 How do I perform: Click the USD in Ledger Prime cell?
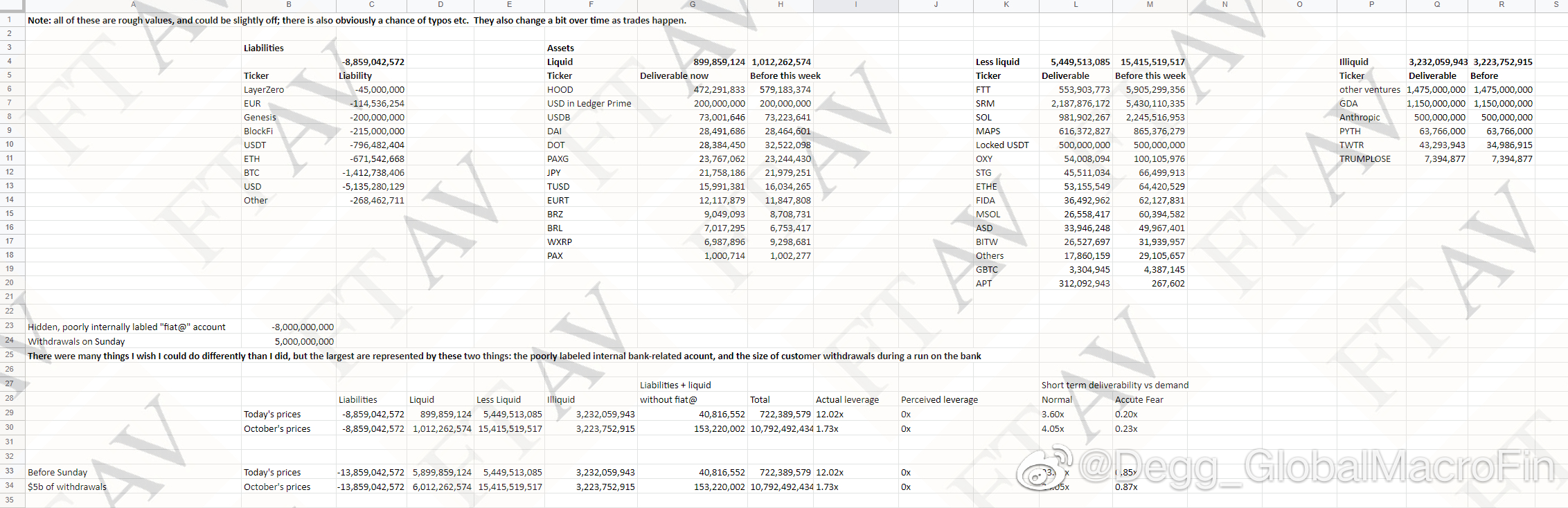(x=591, y=103)
